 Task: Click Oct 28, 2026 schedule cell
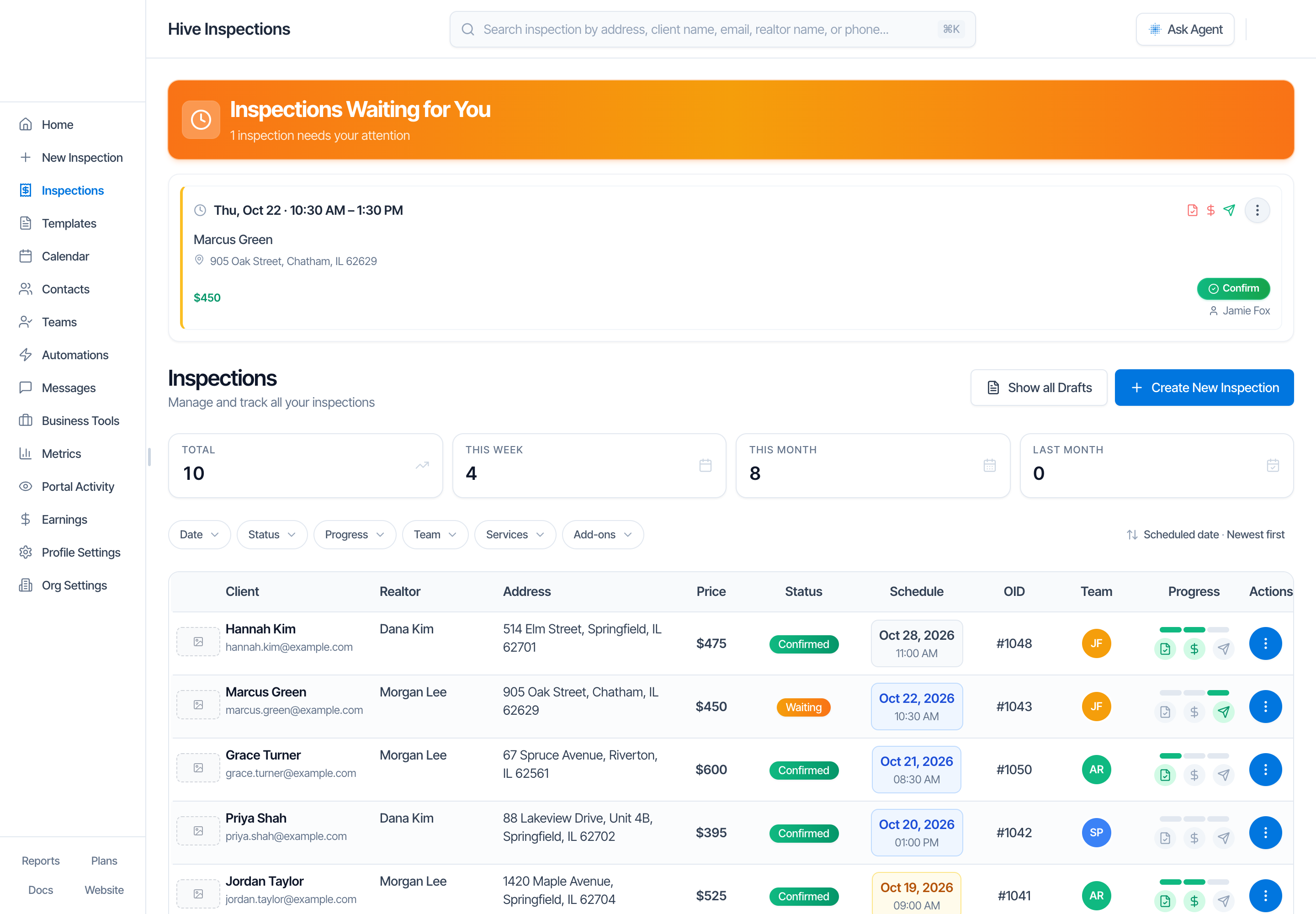point(916,643)
